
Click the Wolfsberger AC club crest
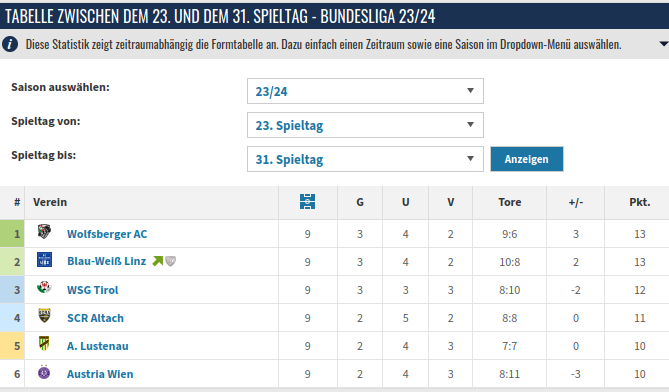point(44,232)
